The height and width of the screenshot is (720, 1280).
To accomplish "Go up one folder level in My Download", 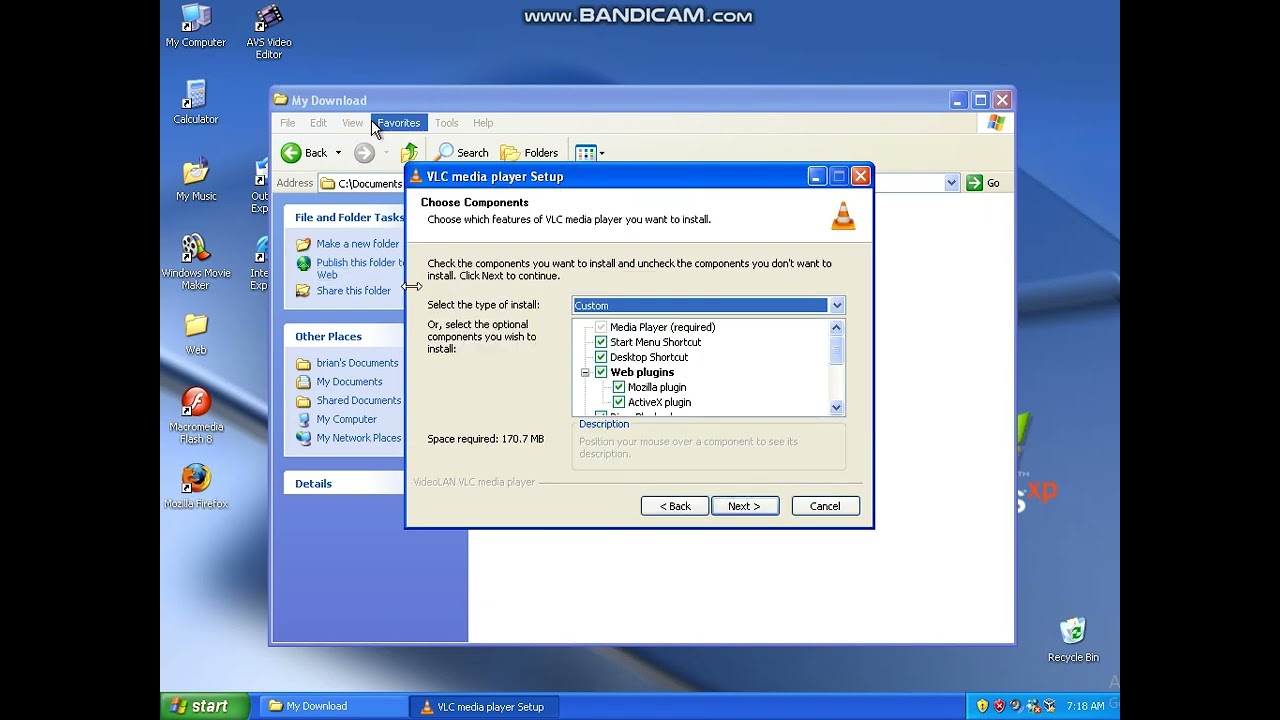I will (x=409, y=153).
